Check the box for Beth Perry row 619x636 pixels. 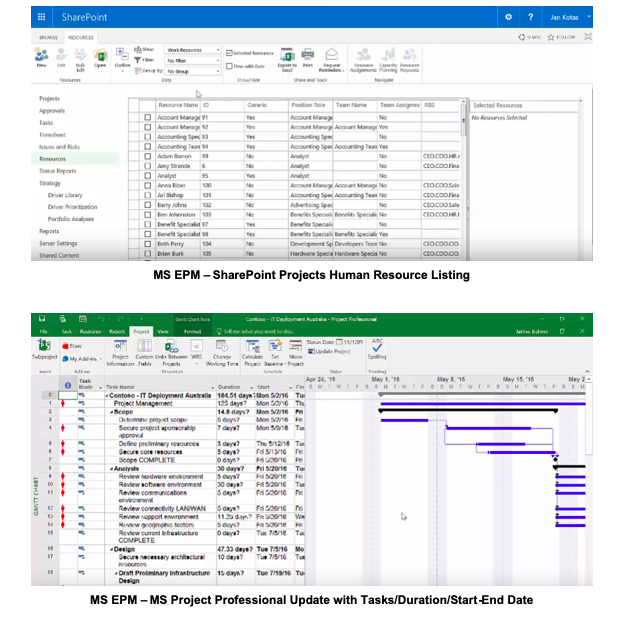click(148, 244)
